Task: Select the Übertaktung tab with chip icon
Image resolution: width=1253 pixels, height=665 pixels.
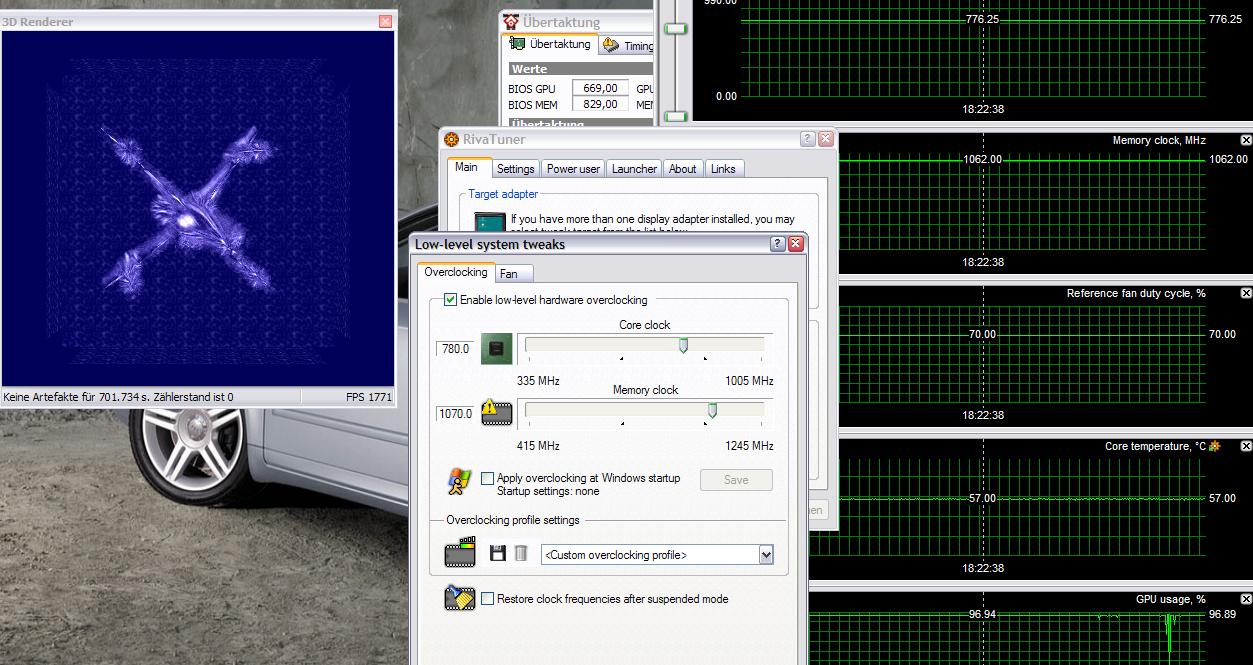Action: [550, 44]
